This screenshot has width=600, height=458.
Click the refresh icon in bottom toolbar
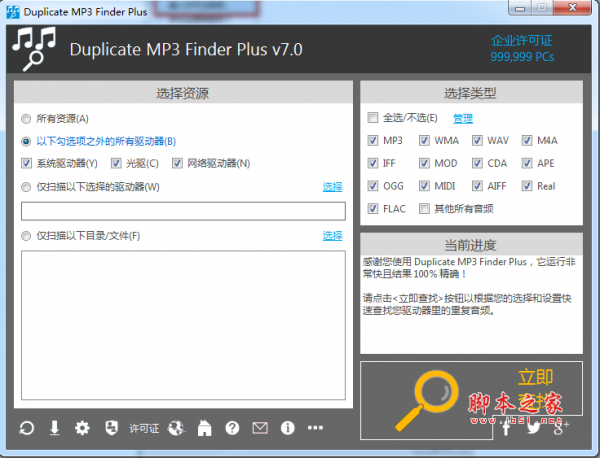point(27,428)
